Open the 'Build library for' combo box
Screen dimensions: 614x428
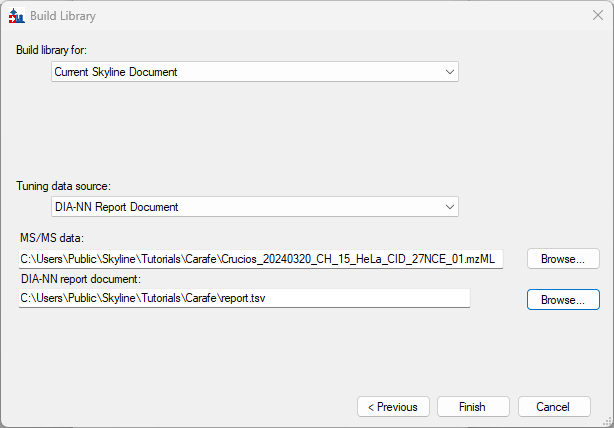pyautogui.click(x=254, y=72)
